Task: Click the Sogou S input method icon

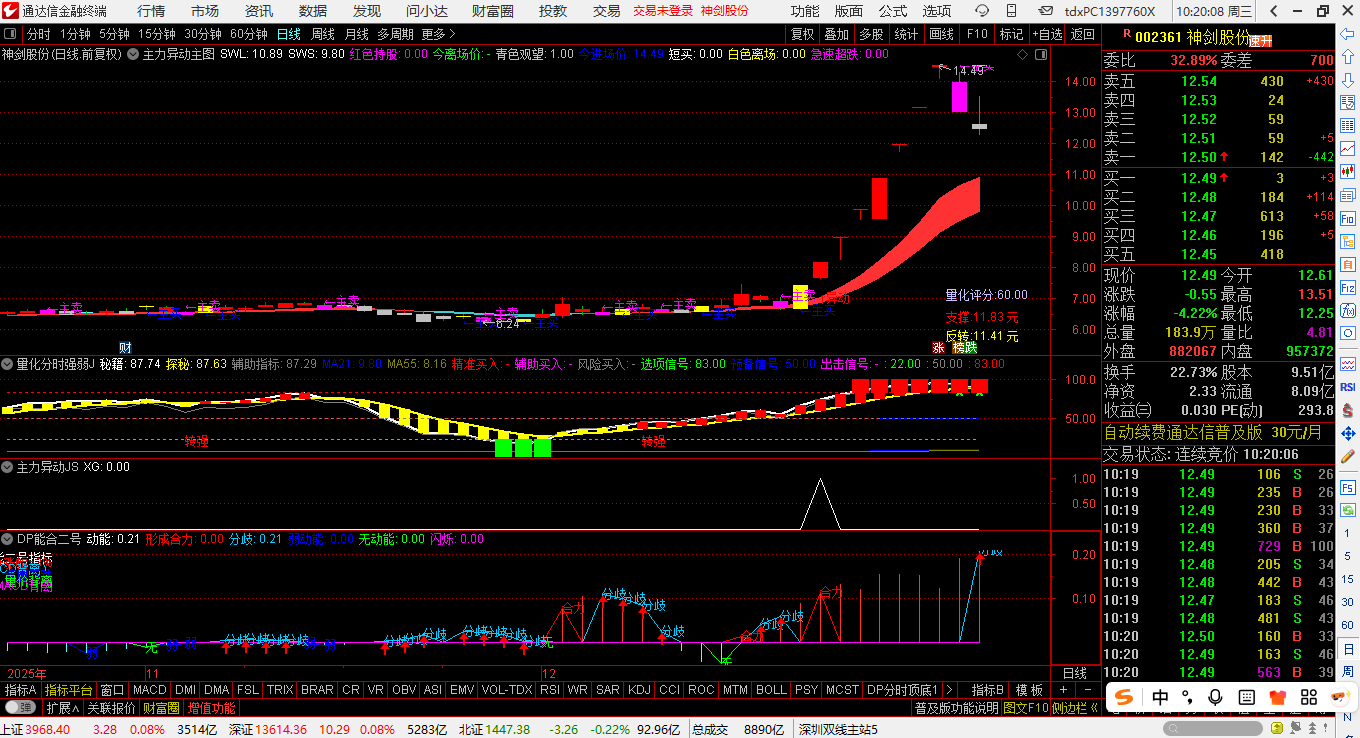Action: (x=1124, y=697)
